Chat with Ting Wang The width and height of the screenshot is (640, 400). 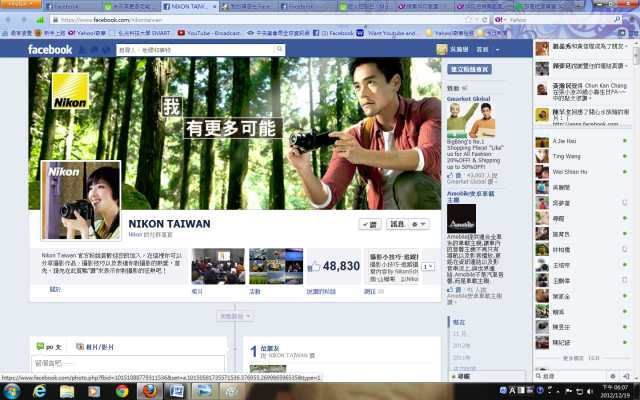pos(582,156)
